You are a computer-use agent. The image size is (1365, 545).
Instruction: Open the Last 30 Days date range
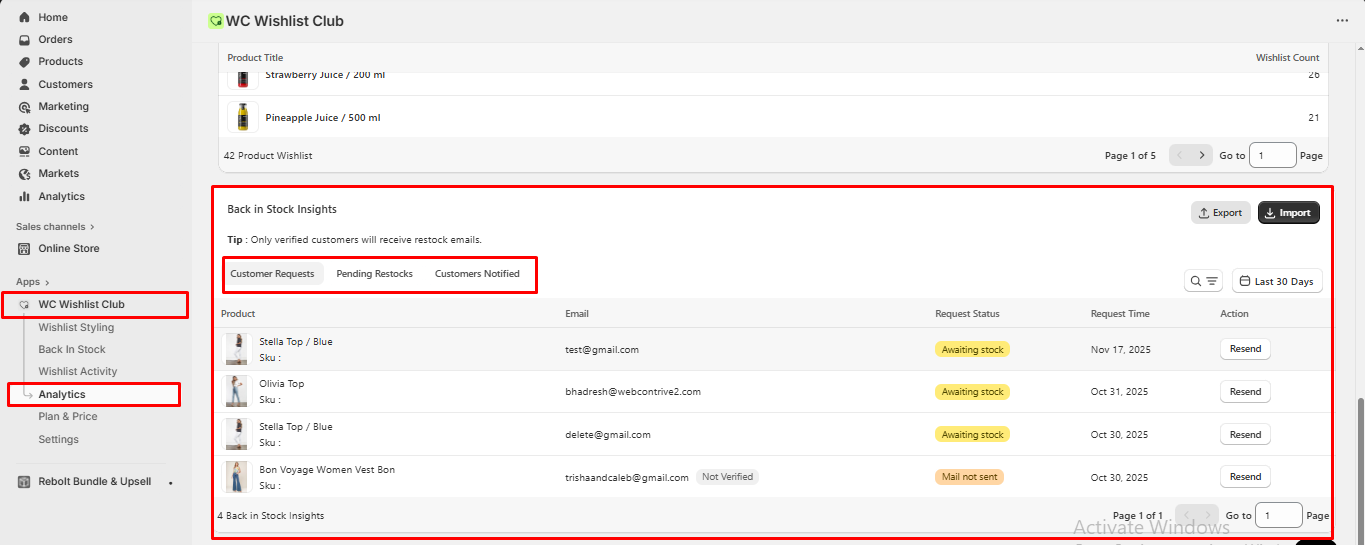pos(1277,282)
